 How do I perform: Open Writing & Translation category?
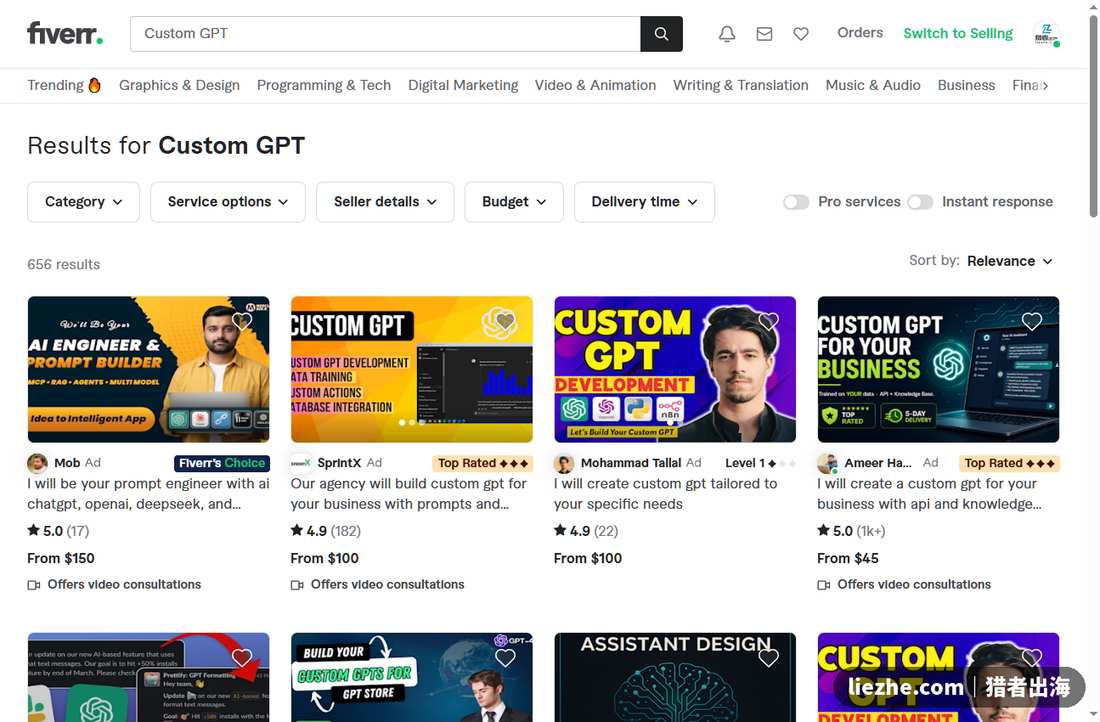tap(741, 85)
